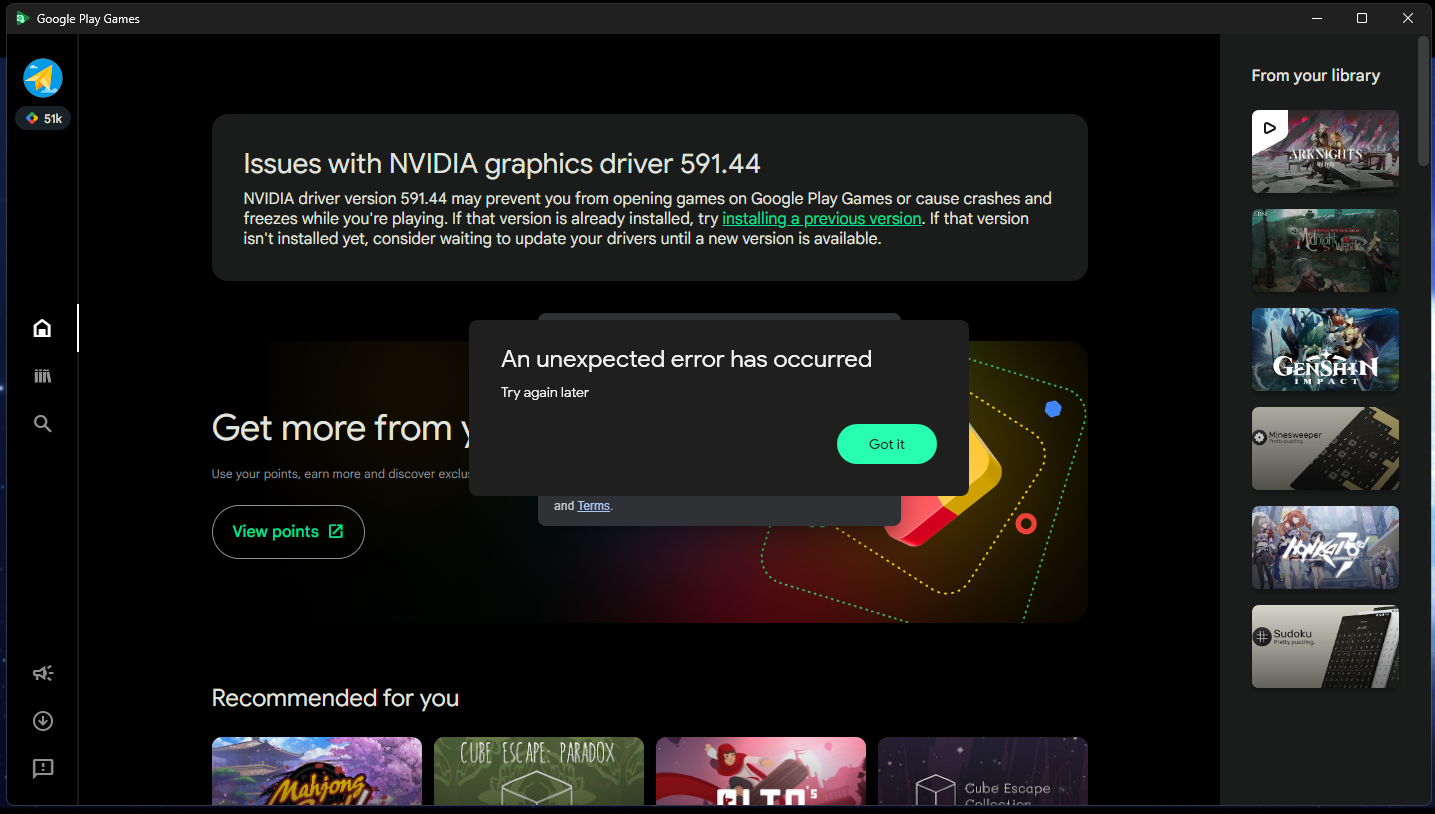Open the 51k Play Points badge

[x=43, y=118]
